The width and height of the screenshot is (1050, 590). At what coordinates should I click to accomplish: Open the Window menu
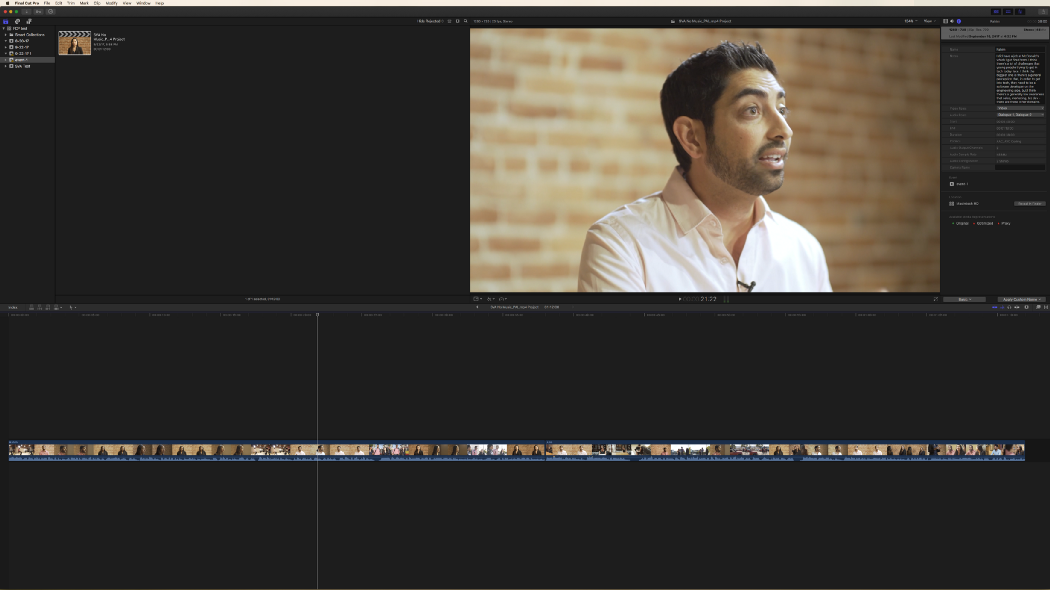(143, 3)
